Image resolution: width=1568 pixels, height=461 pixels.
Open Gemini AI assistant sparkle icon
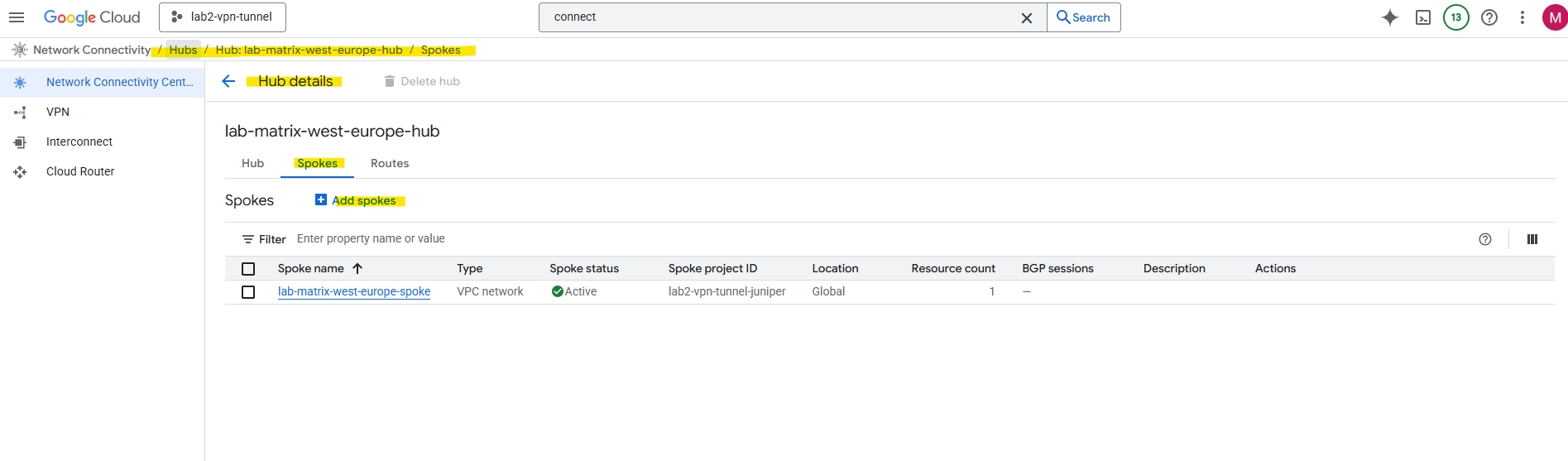coord(1390,17)
